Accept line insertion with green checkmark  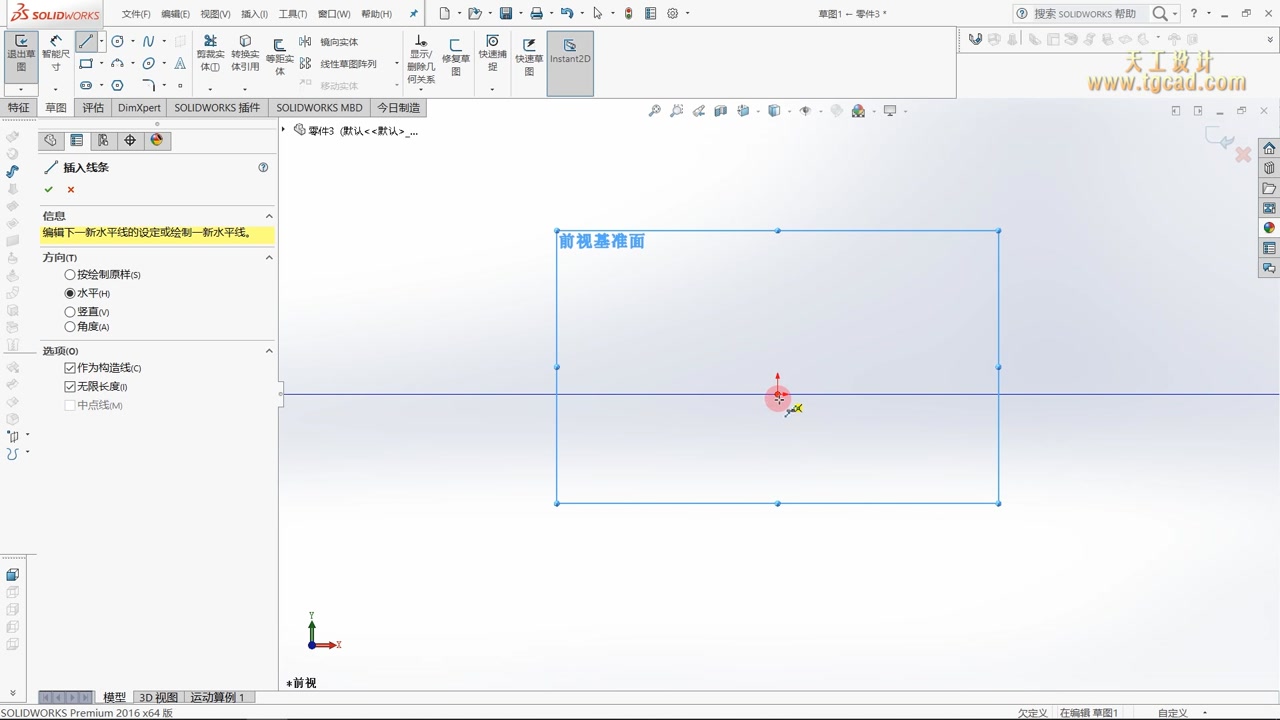[x=48, y=189]
